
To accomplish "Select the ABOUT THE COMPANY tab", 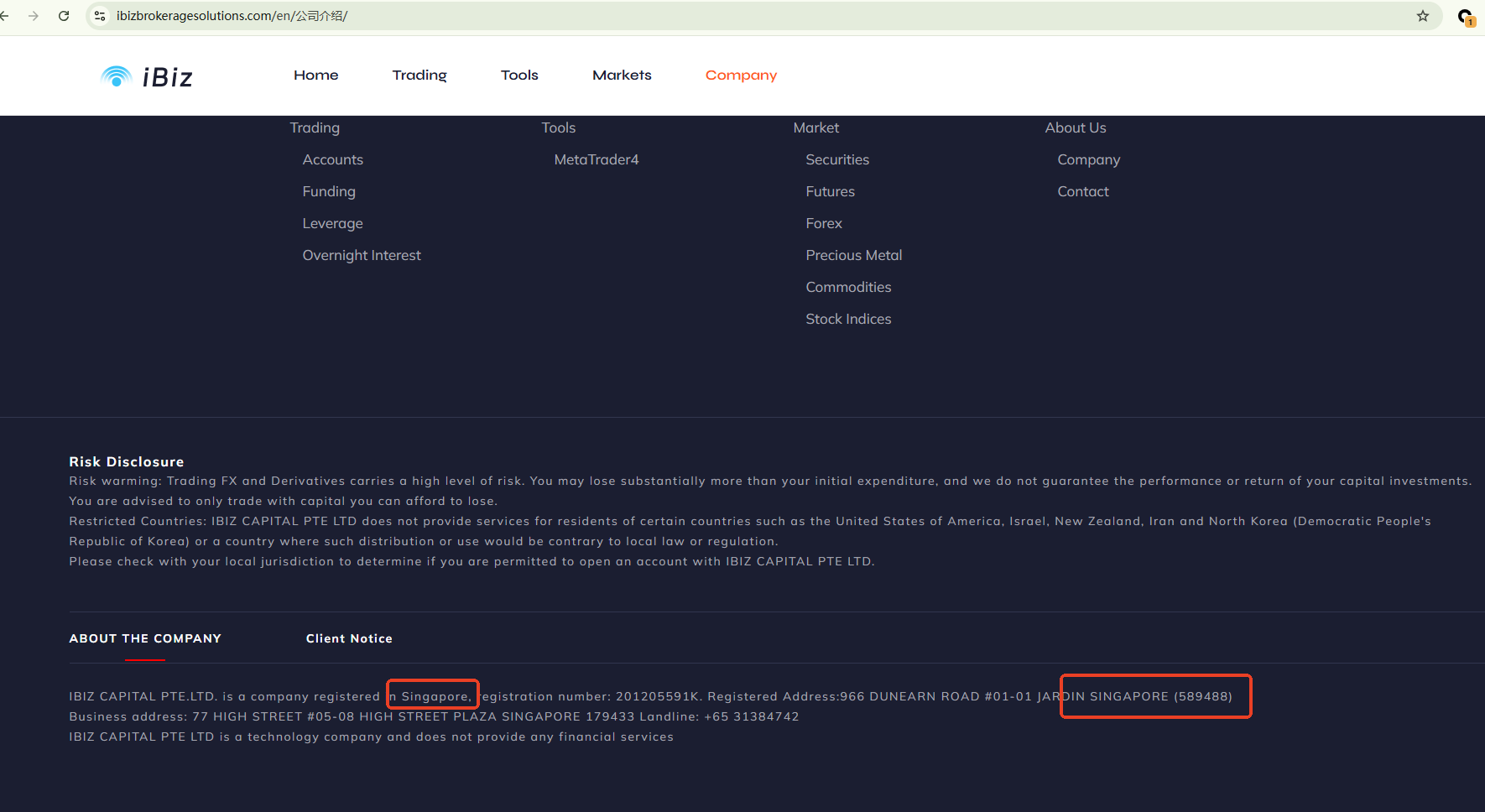I will [x=145, y=639].
